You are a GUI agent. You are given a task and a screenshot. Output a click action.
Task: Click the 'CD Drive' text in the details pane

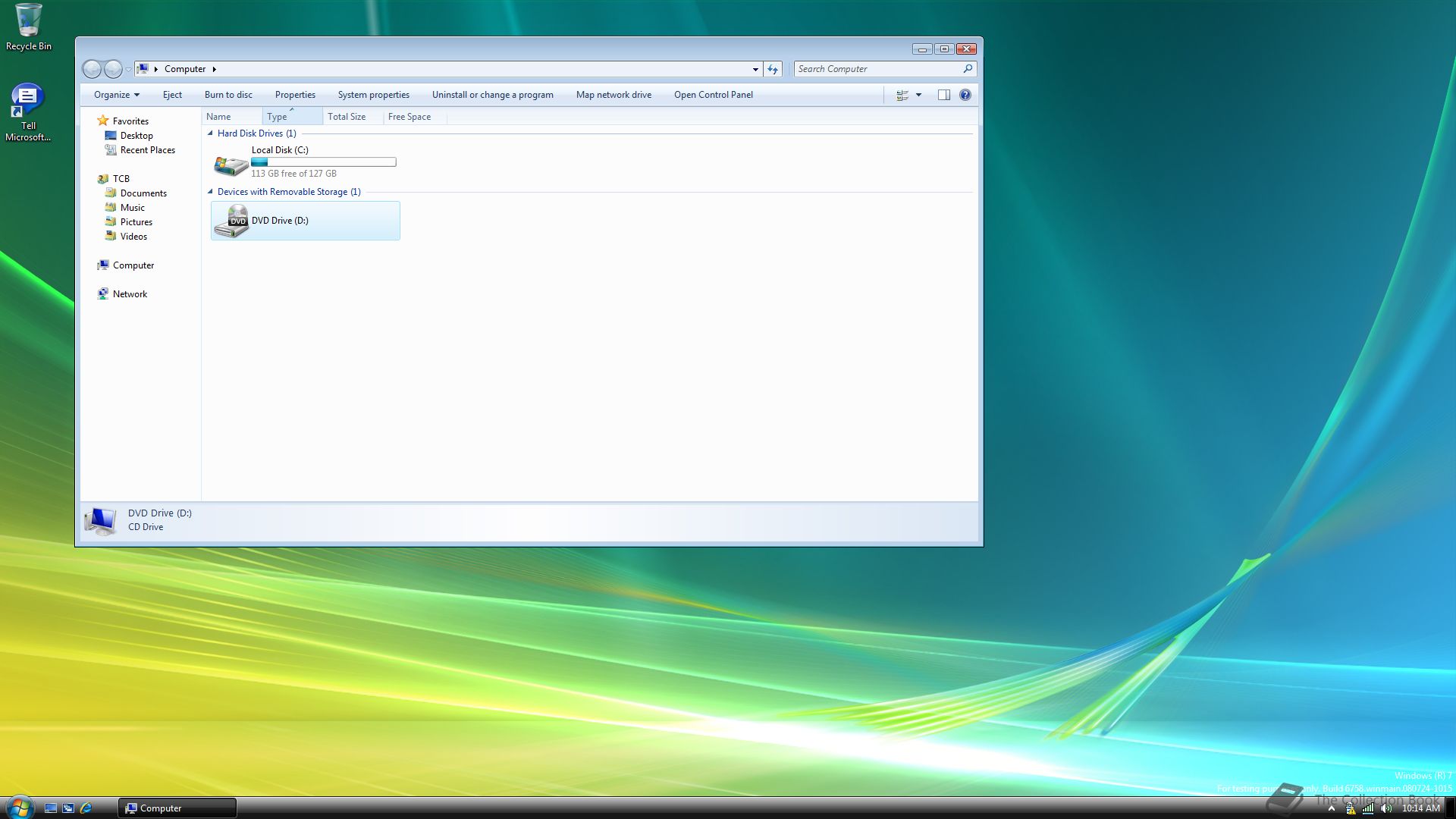[146, 527]
